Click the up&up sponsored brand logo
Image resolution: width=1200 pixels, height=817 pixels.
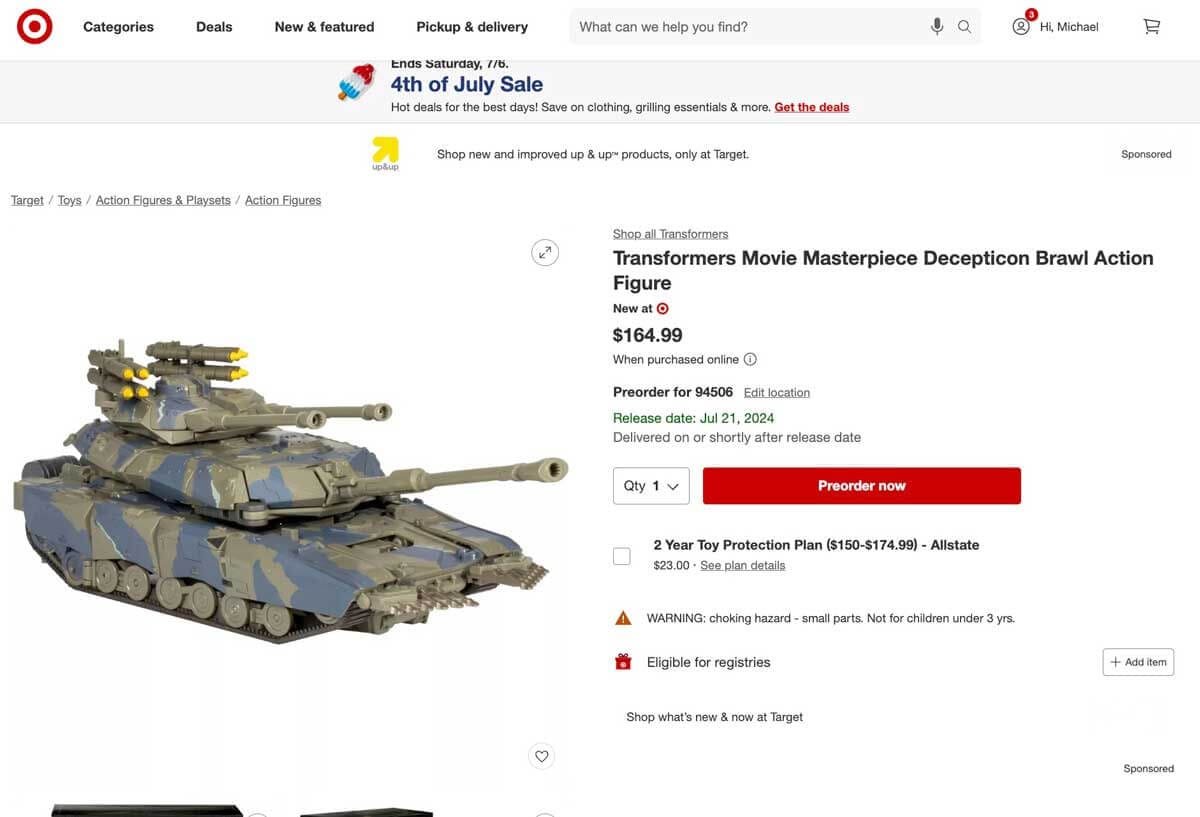click(386, 153)
